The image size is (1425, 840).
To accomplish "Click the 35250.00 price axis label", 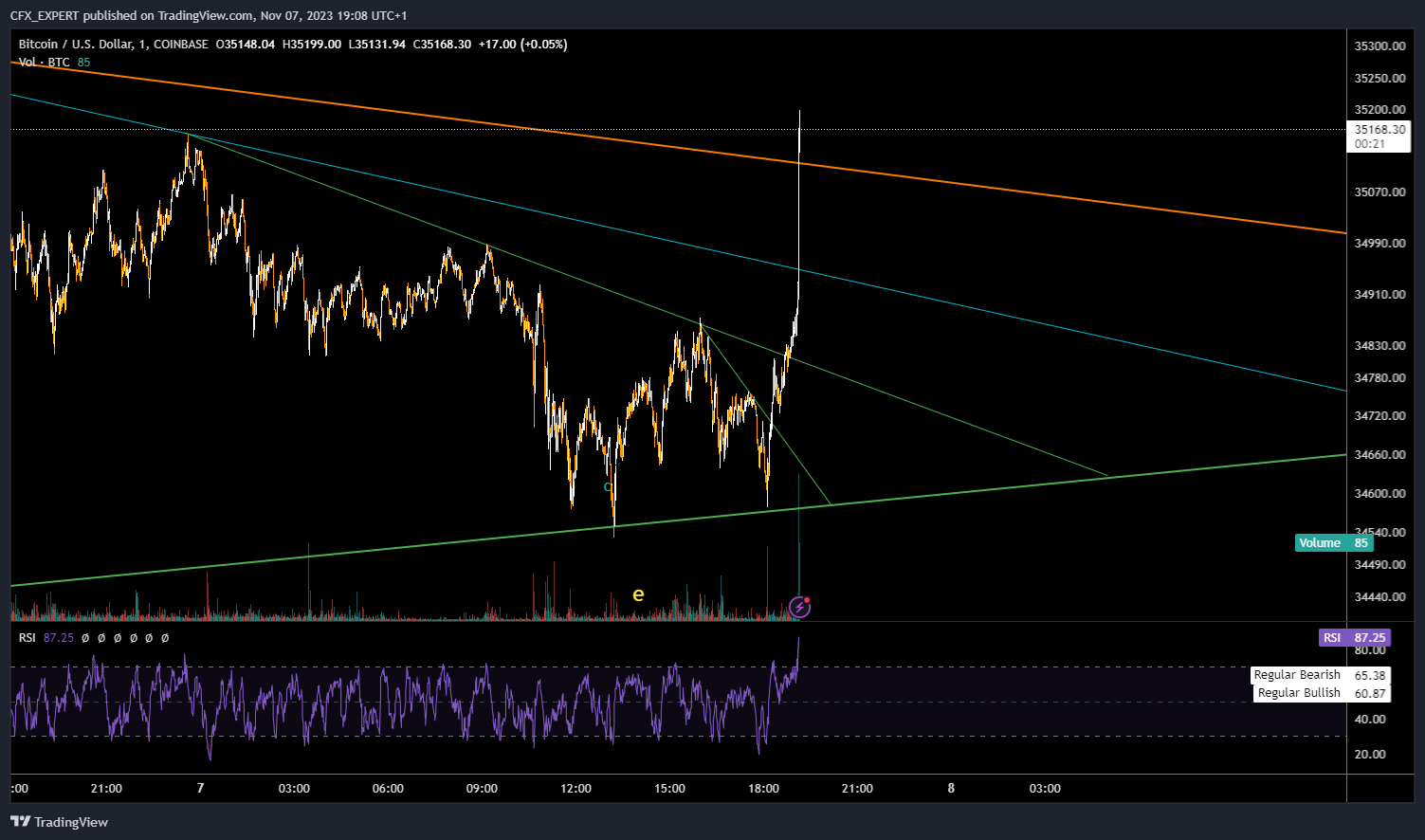I will pos(1380,79).
